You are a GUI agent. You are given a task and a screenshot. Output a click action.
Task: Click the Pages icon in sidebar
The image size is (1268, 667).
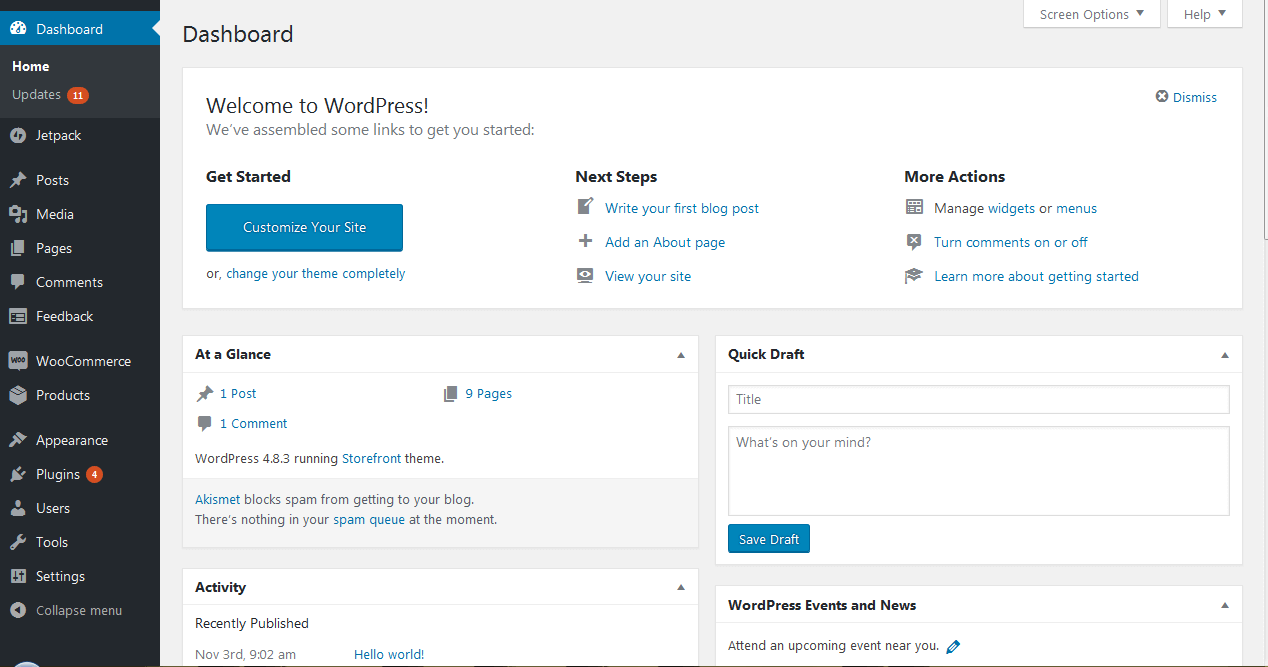point(18,248)
